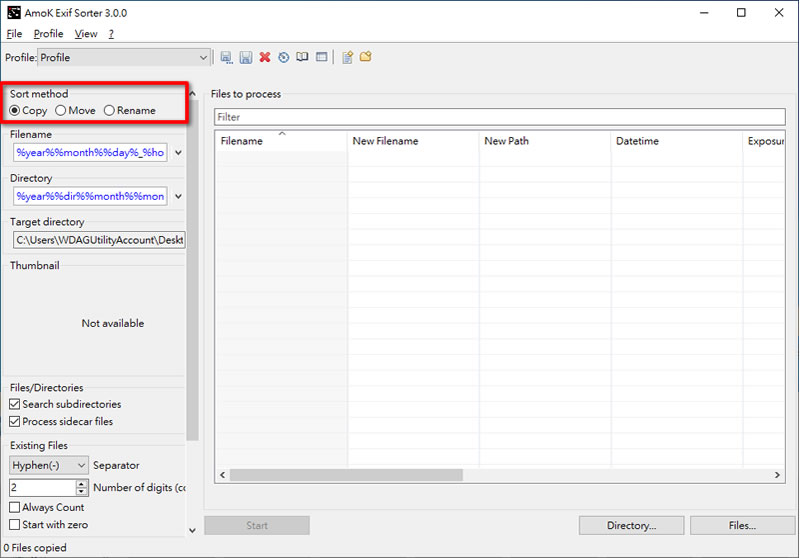
Task: Click file list scroll left arrow
Action: (222, 475)
